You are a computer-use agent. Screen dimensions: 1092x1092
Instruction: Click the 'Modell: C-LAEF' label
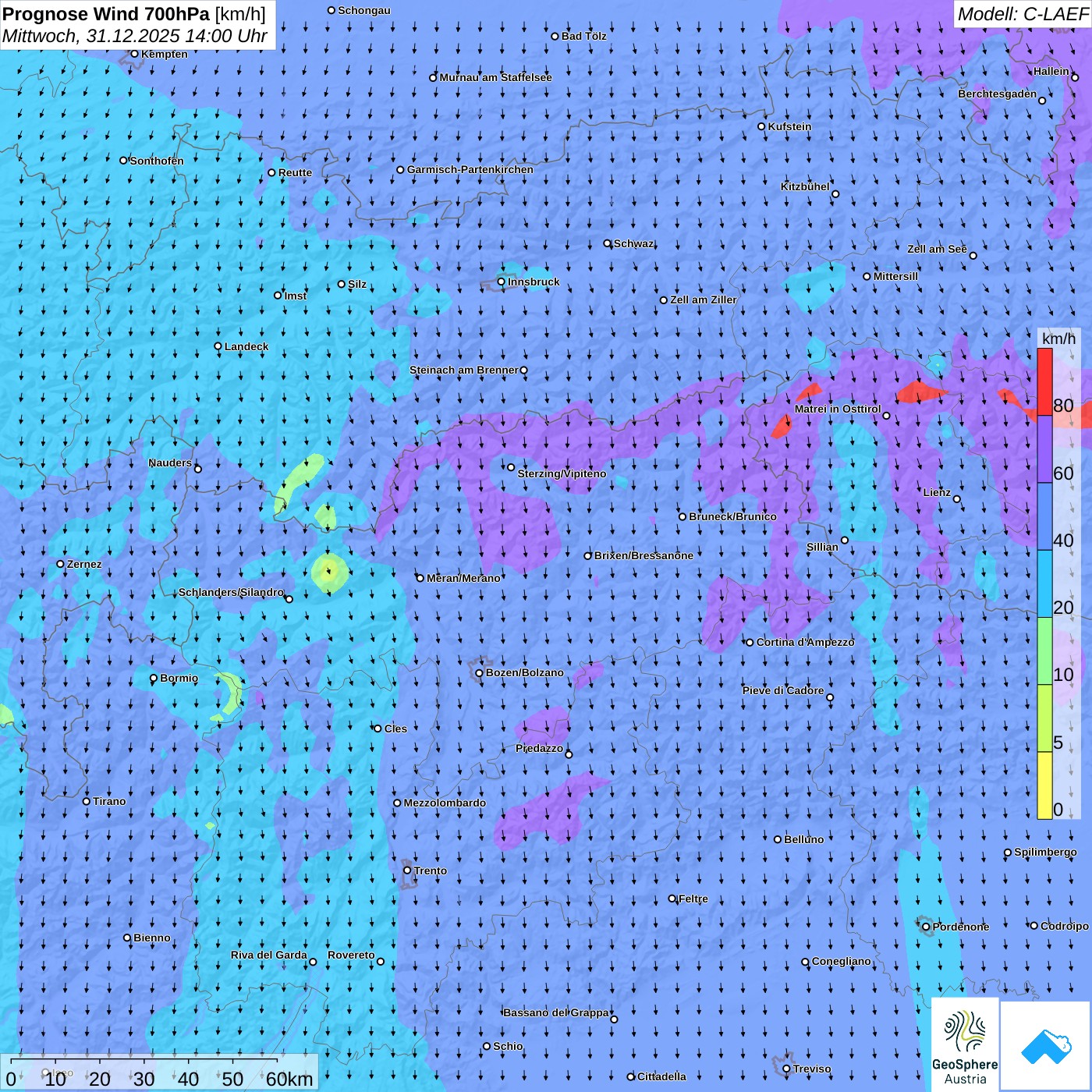click(1023, 14)
